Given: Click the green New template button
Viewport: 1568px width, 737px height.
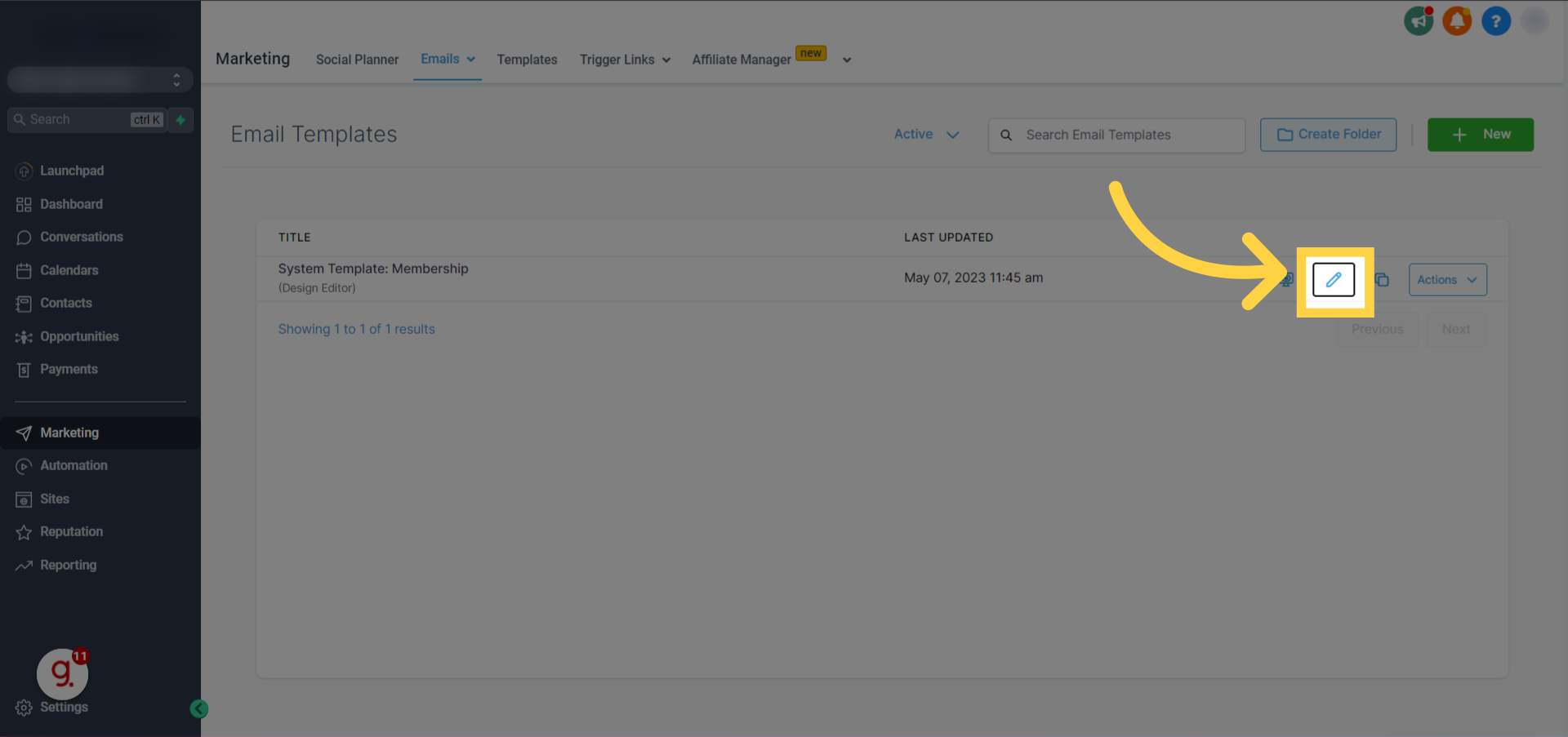Looking at the screenshot, I should tap(1481, 135).
